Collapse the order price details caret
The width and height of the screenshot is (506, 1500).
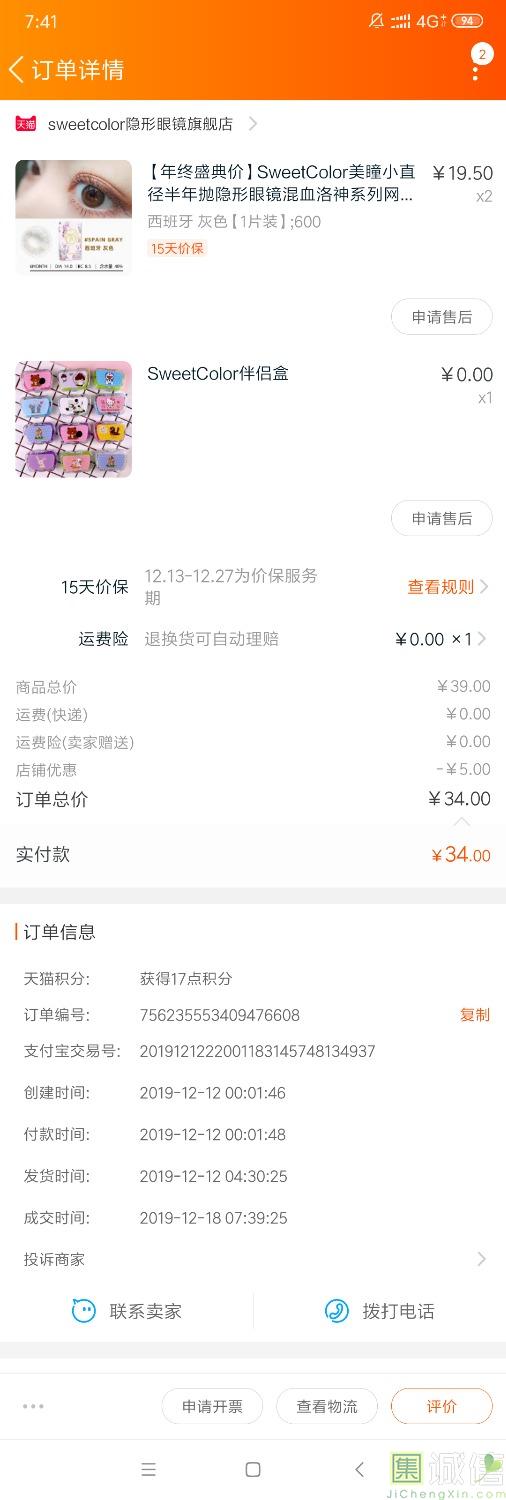click(462, 822)
